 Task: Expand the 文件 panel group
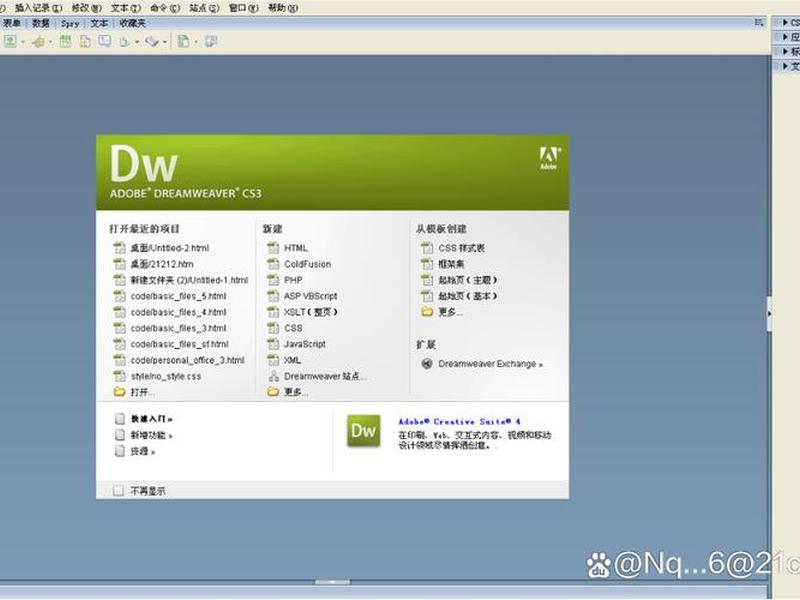click(x=786, y=67)
